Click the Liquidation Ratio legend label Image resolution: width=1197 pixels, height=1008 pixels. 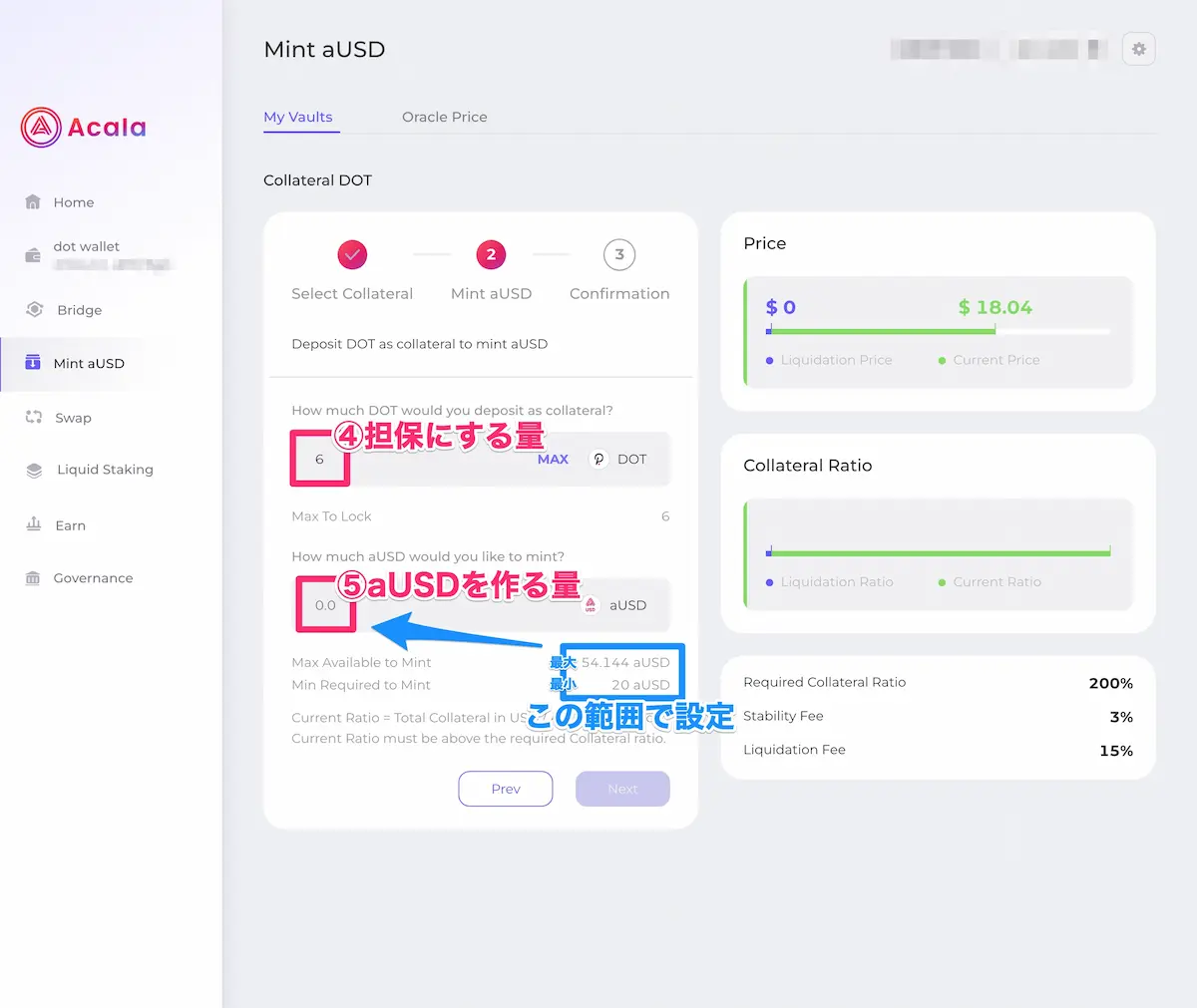837,582
